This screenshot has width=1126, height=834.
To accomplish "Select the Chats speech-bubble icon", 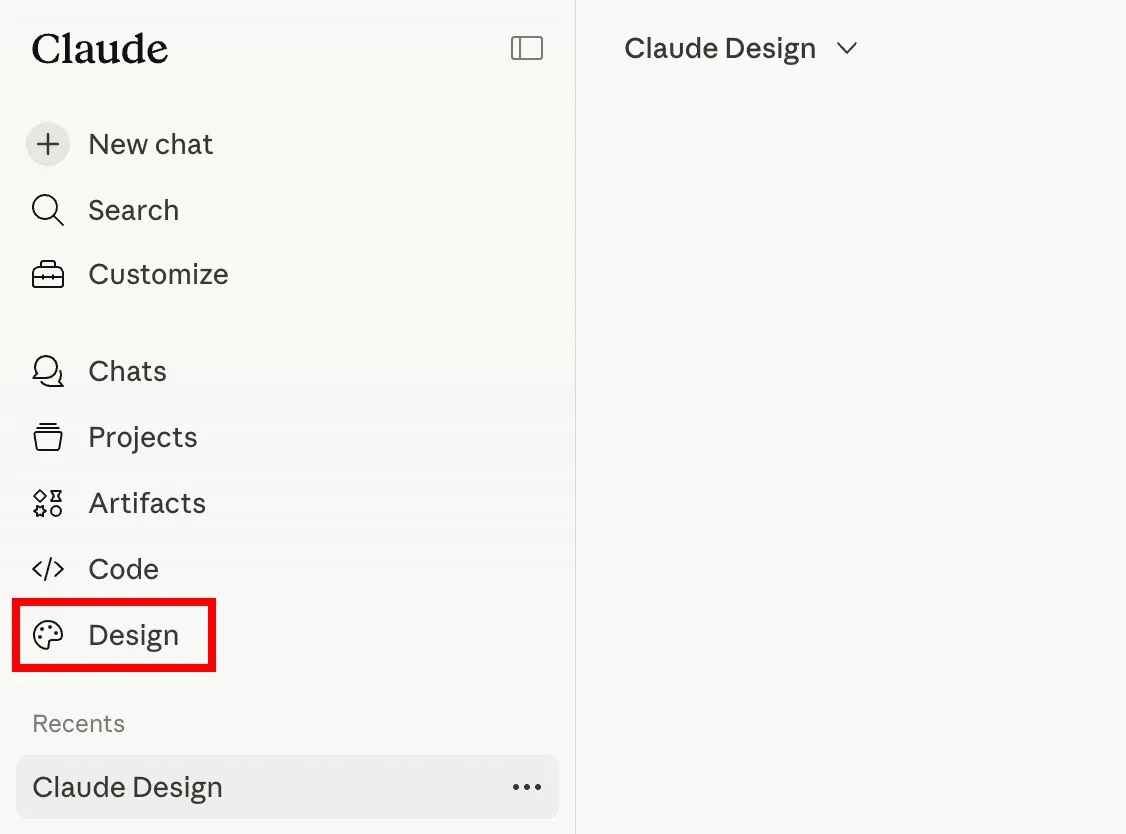I will [x=47, y=371].
